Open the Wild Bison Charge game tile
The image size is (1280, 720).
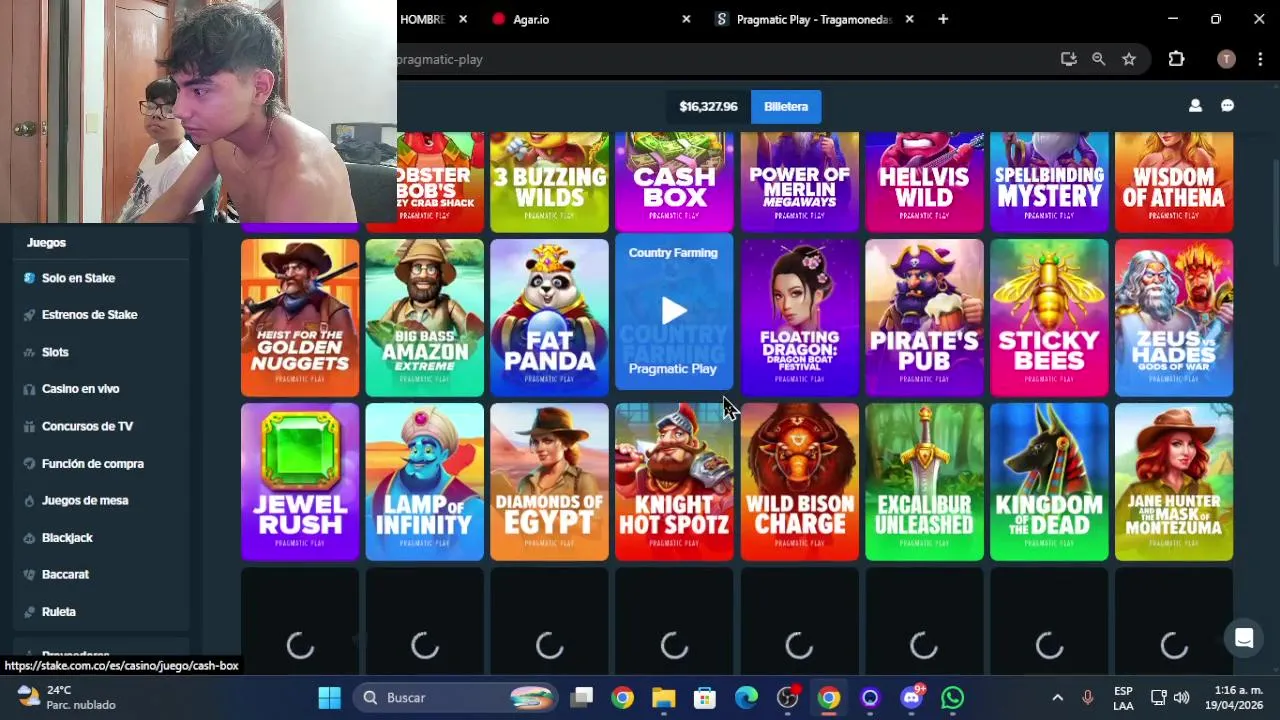pyautogui.click(x=799, y=482)
